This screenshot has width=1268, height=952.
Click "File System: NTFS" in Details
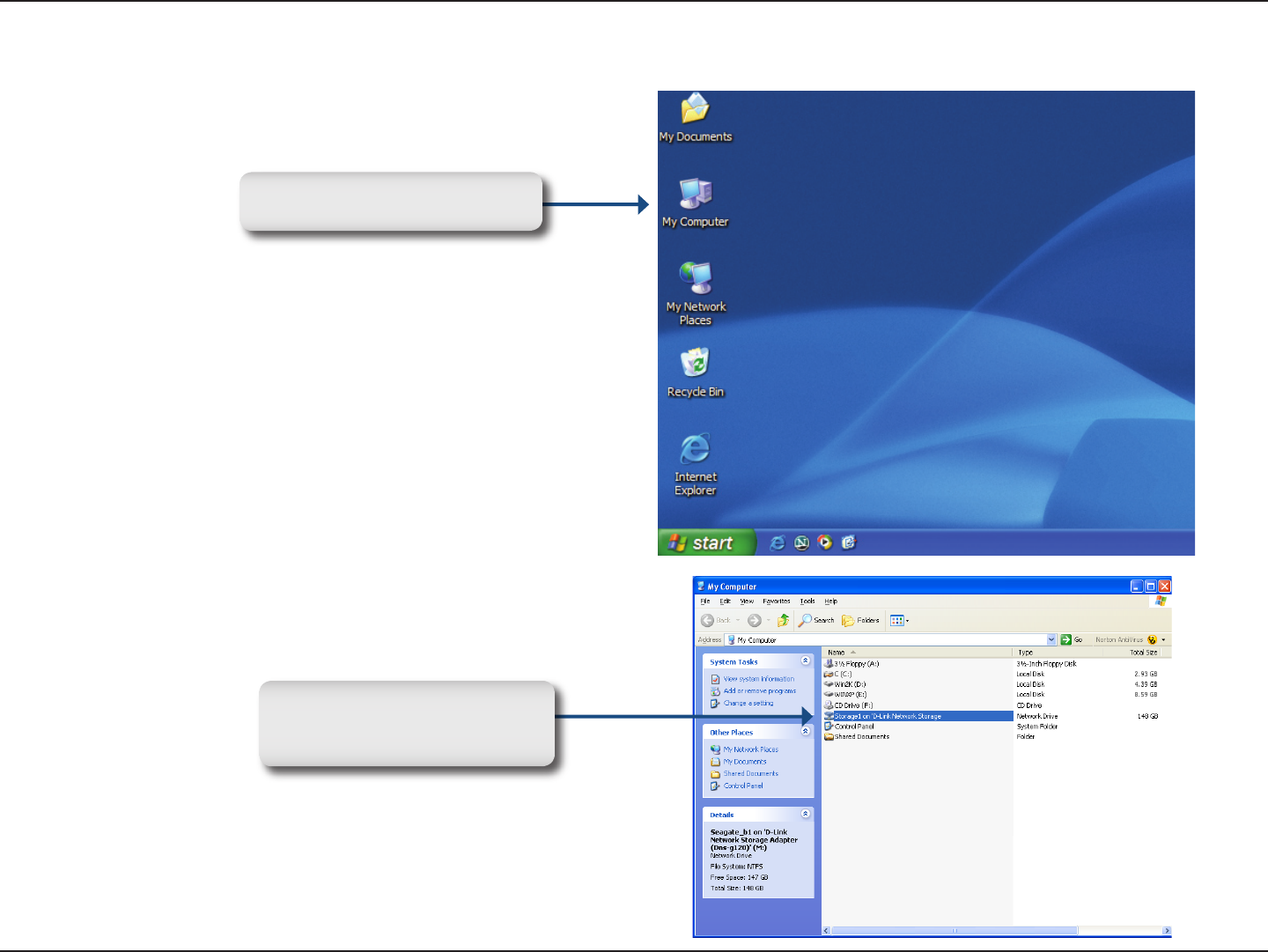pos(736,867)
